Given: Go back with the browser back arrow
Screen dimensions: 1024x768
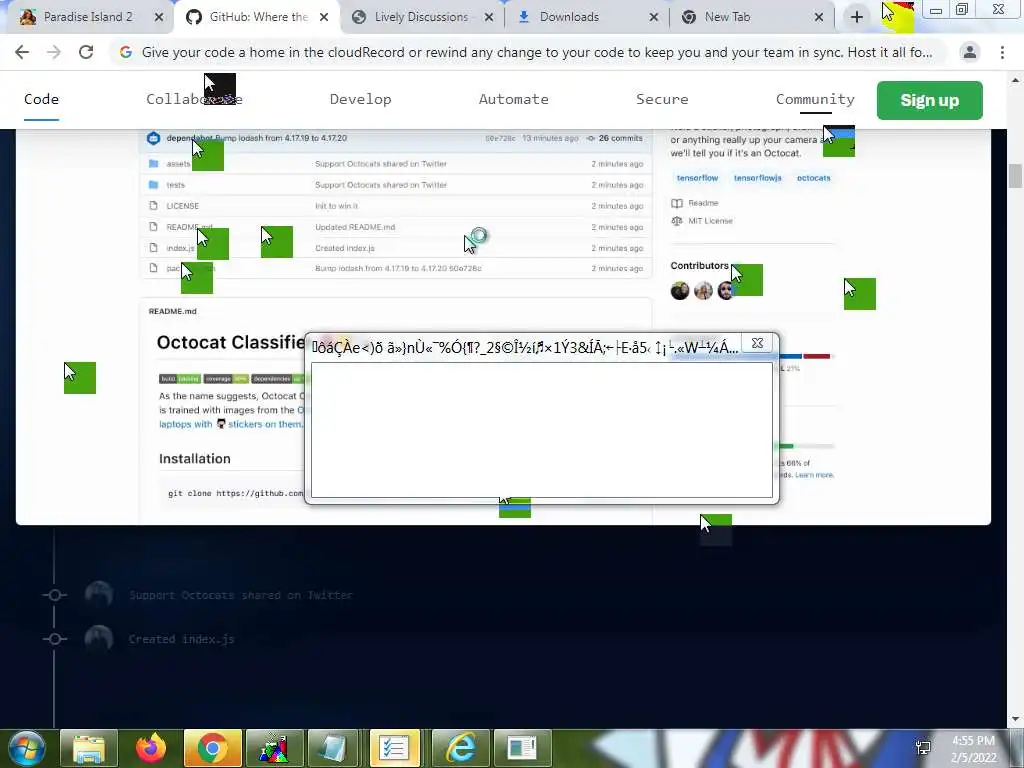Looking at the screenshot, I should click(x=22, y=52).
